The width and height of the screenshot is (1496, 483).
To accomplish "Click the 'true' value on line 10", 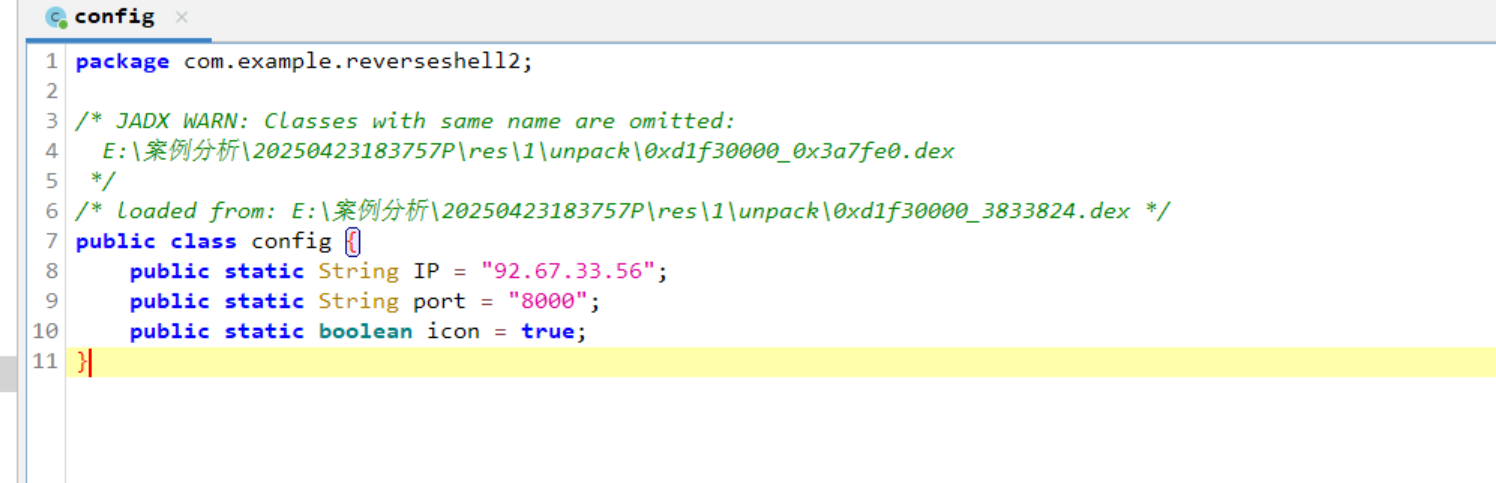I will [547, 331].
